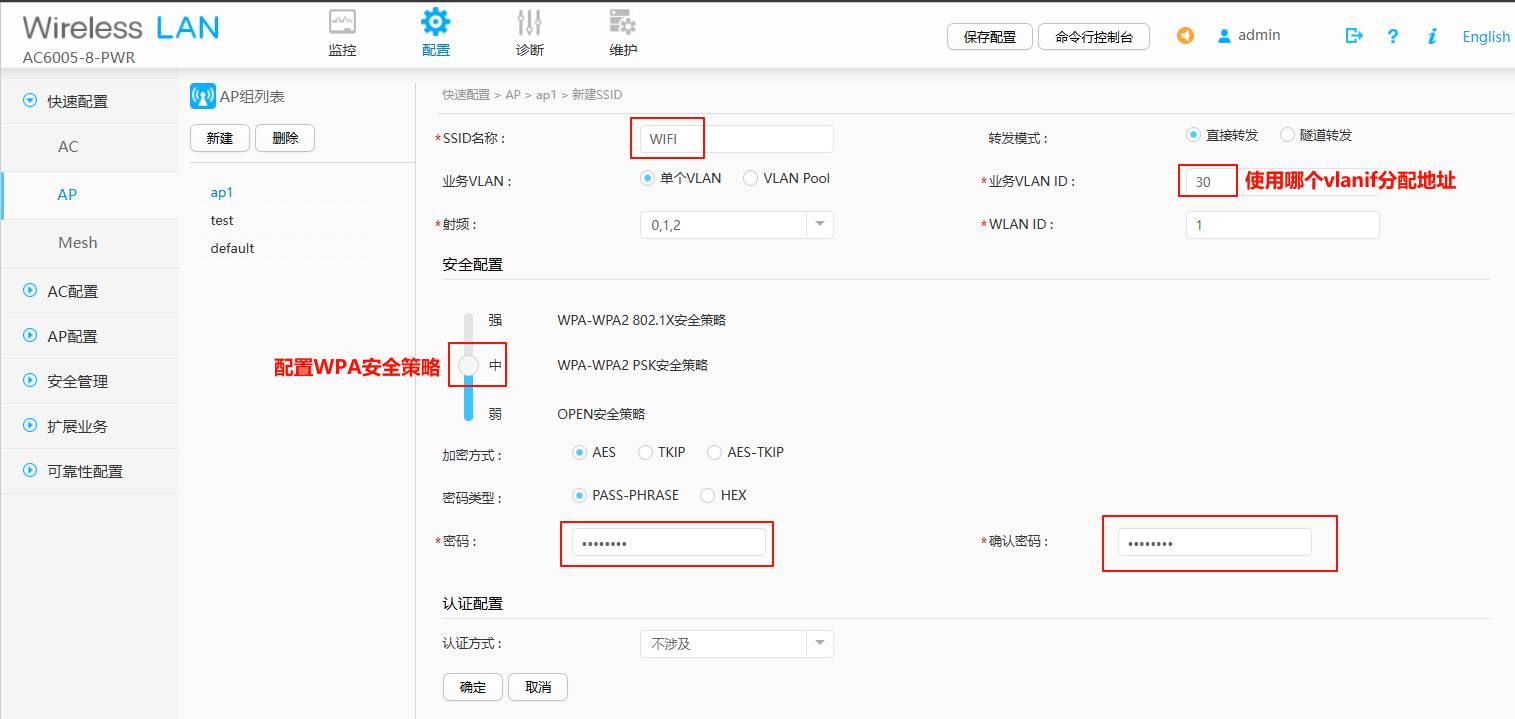Choose TKIP encryption
Image resolution: width=1515 pixels, height=719 pixels.
click(645, 452)
